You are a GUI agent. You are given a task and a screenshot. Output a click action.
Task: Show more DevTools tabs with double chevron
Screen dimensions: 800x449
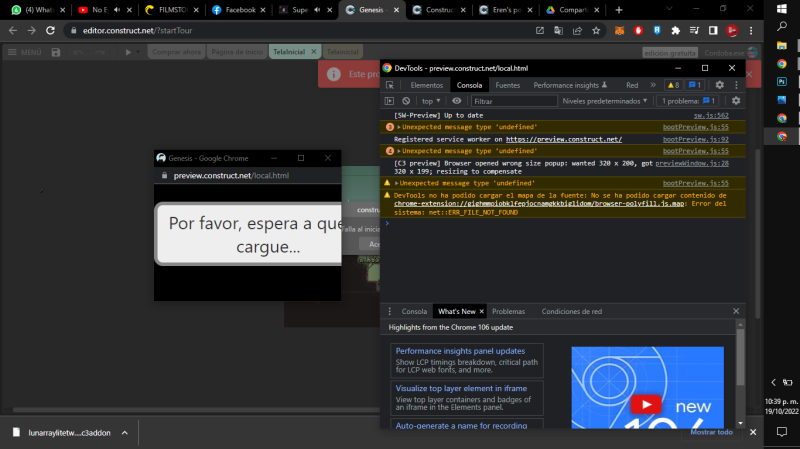tap(653, 85)
